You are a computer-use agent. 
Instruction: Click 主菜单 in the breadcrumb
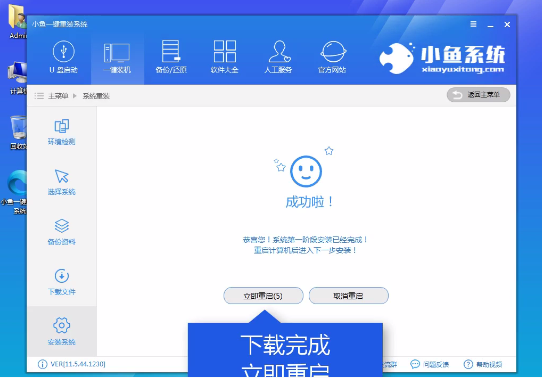(58, 96)
